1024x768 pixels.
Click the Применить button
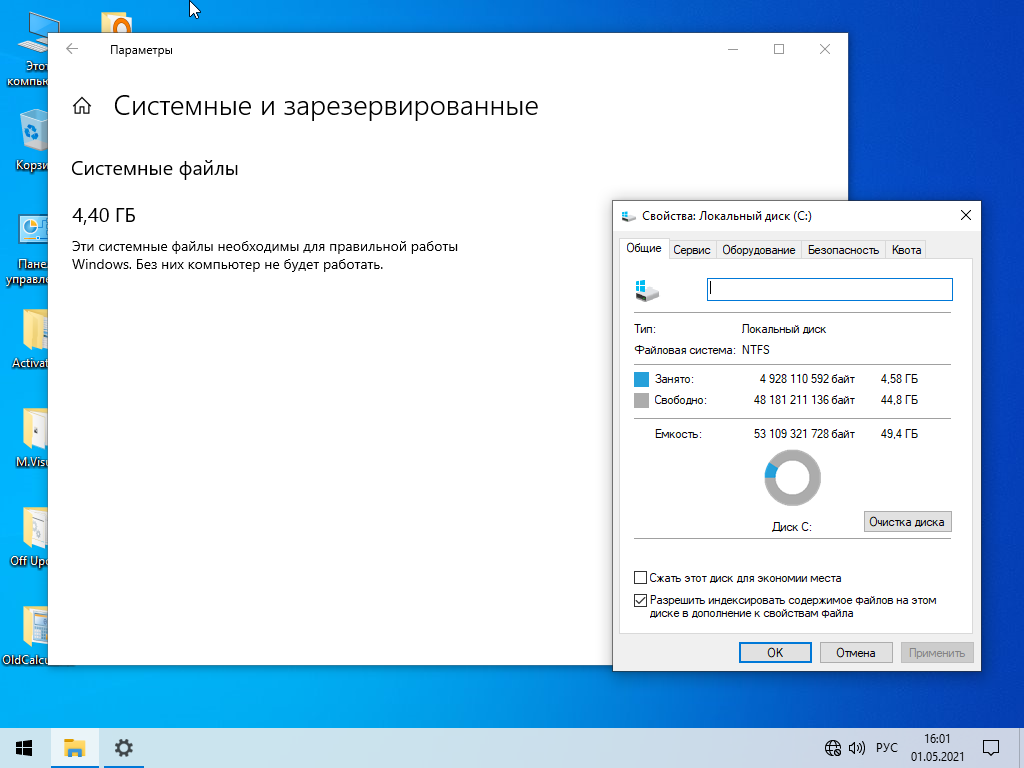[x=936, y=652]
